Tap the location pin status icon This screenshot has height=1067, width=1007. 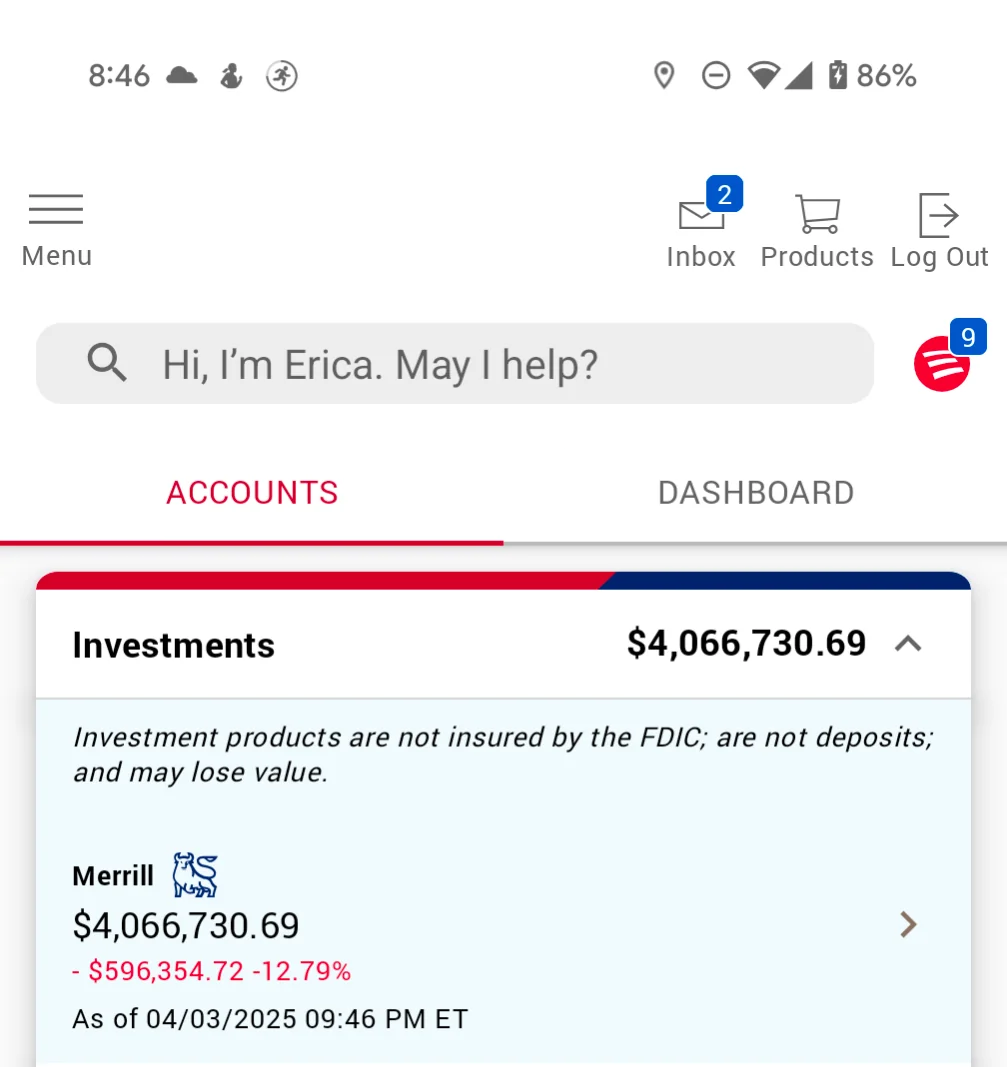coord(664,76)
